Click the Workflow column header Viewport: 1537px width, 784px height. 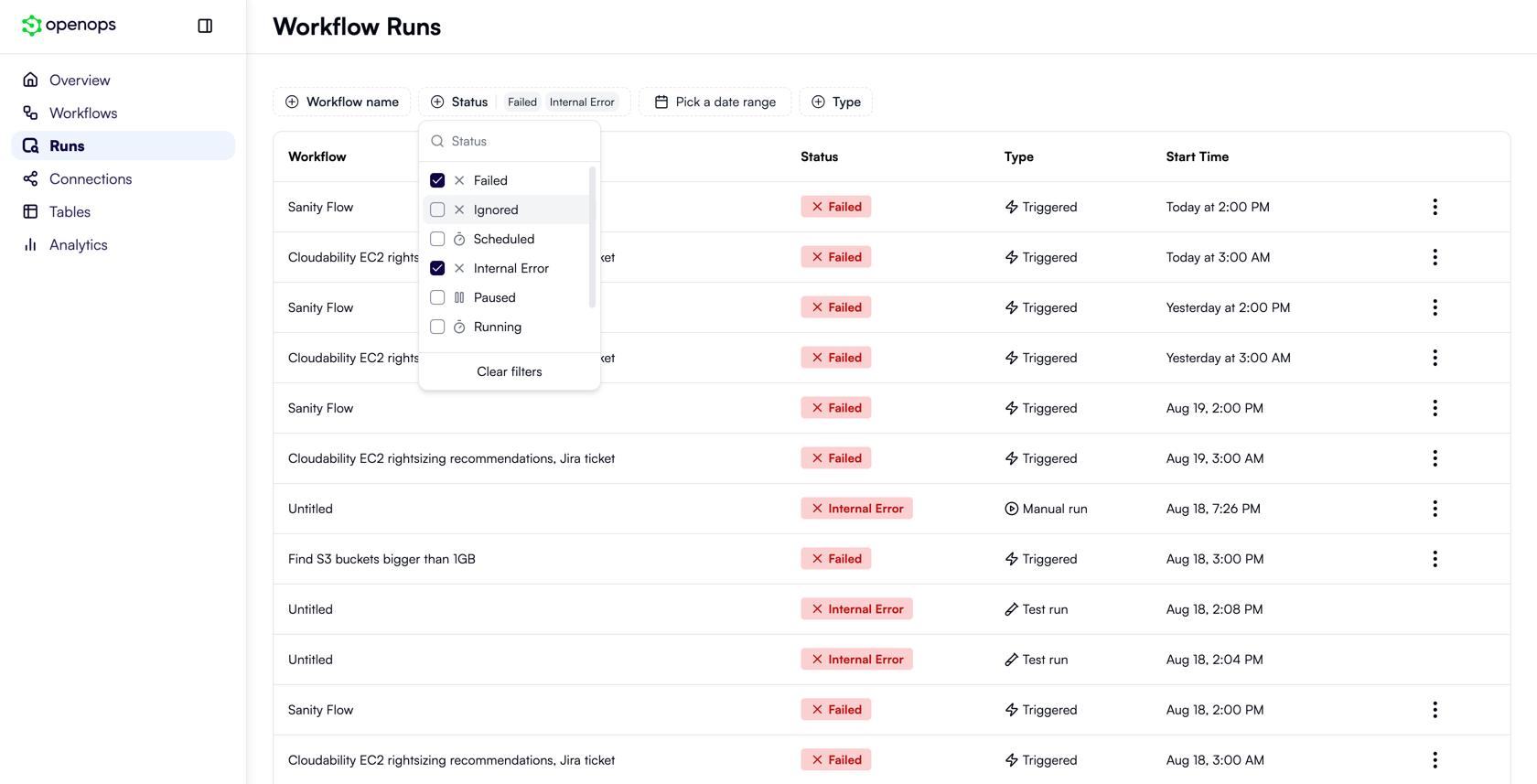tap(317, 156)
